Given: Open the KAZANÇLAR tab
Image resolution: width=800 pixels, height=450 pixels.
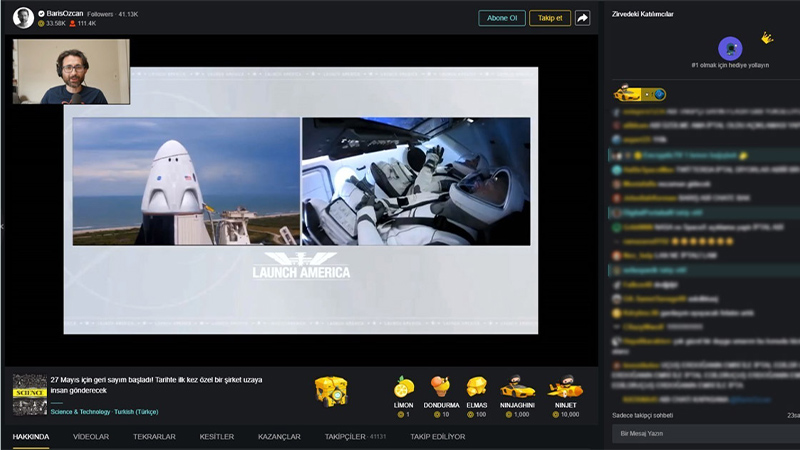Looking at the screenshot, I should (279, 437).
